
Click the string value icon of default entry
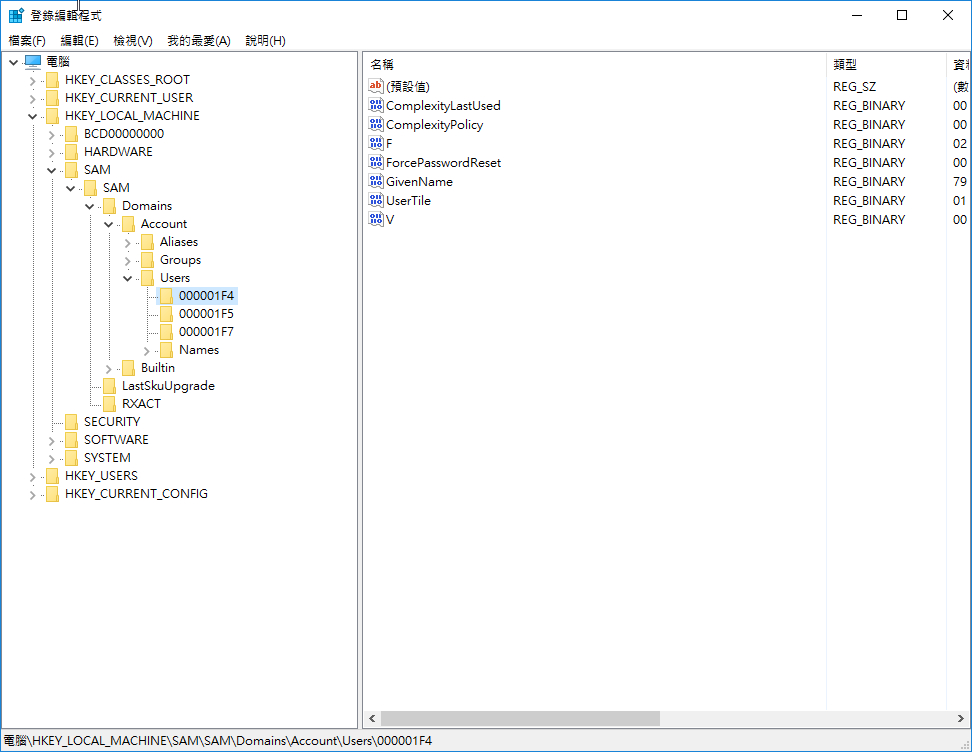pos(376,86)
